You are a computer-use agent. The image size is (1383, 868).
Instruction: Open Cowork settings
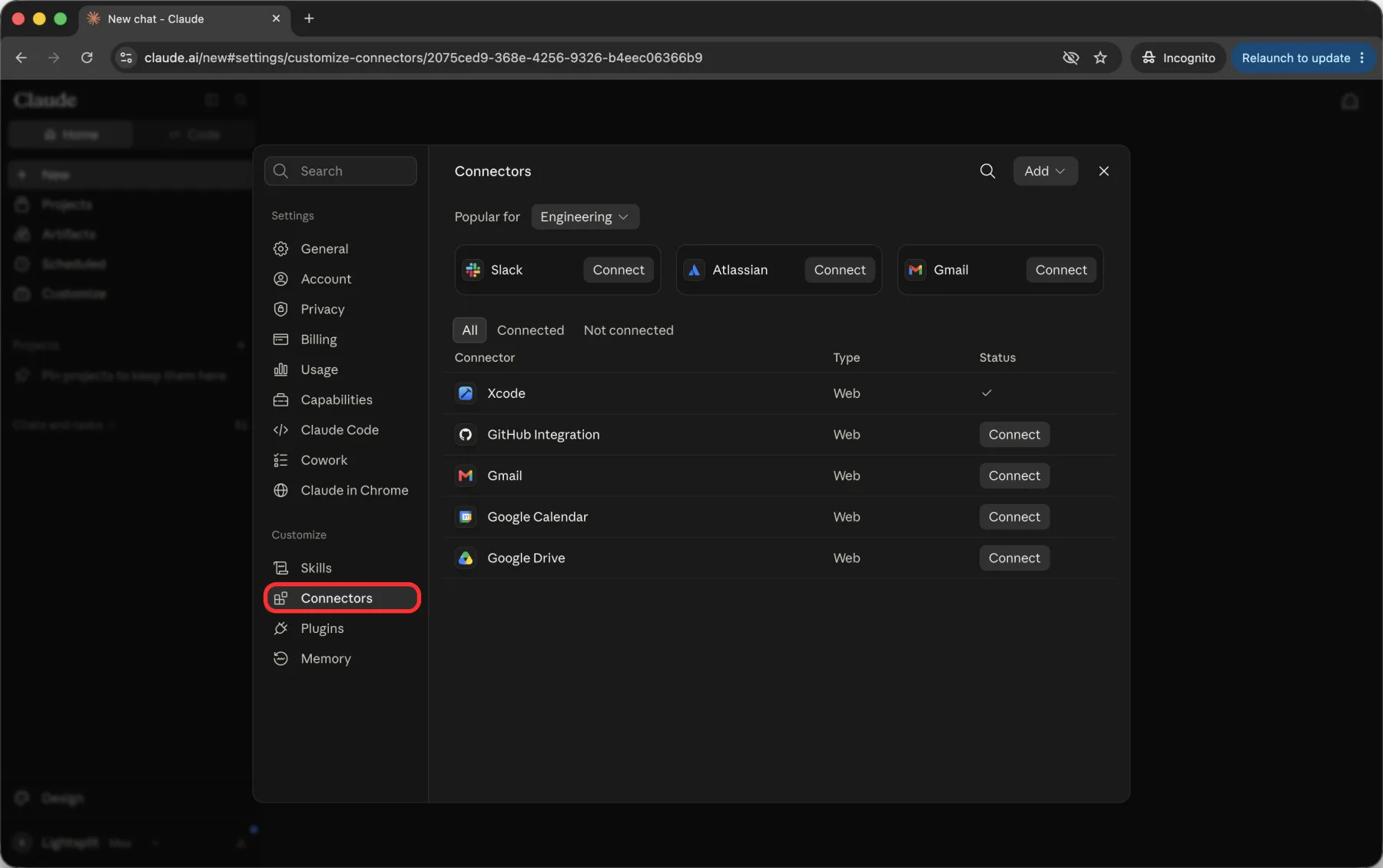click(342, 460)
